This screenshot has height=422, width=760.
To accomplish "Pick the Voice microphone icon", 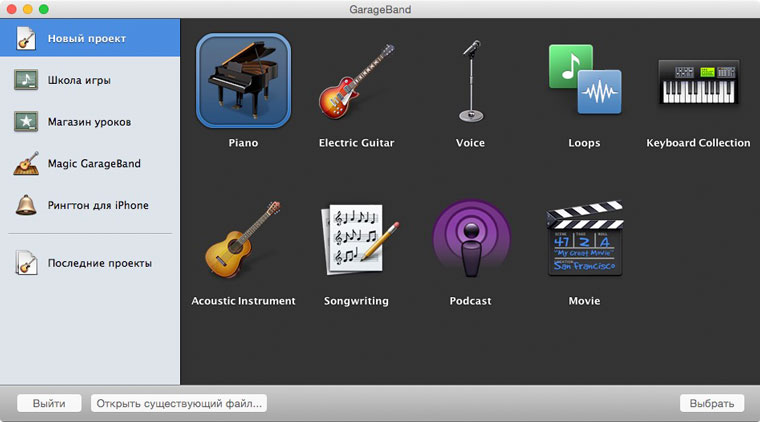I will [471, 81].
